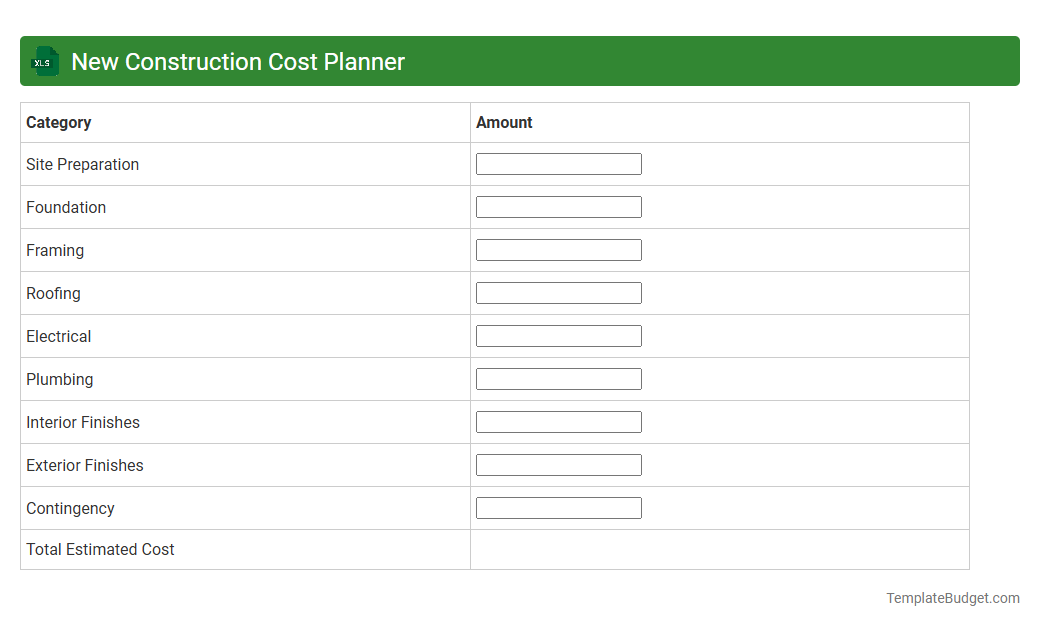Click the Site Preparation amount field

coord(559,163)
